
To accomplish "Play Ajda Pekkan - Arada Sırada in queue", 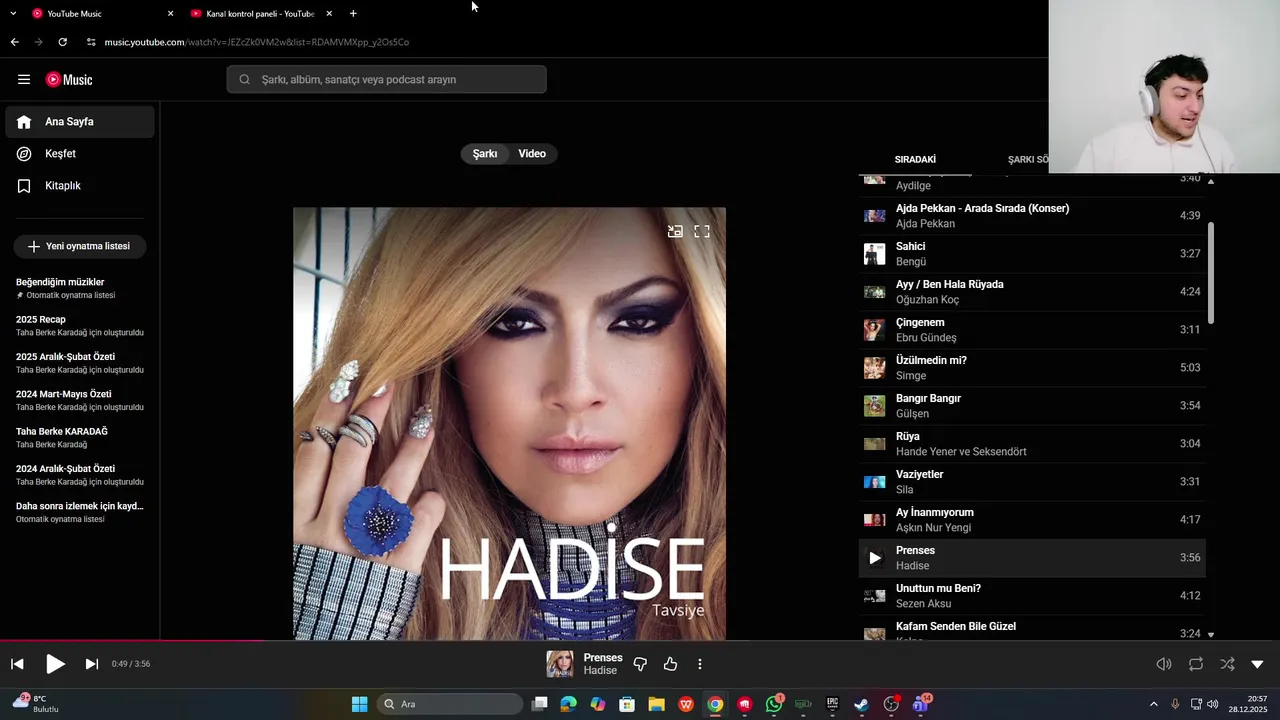I will pyautogui.click(x=1032, y=216).
